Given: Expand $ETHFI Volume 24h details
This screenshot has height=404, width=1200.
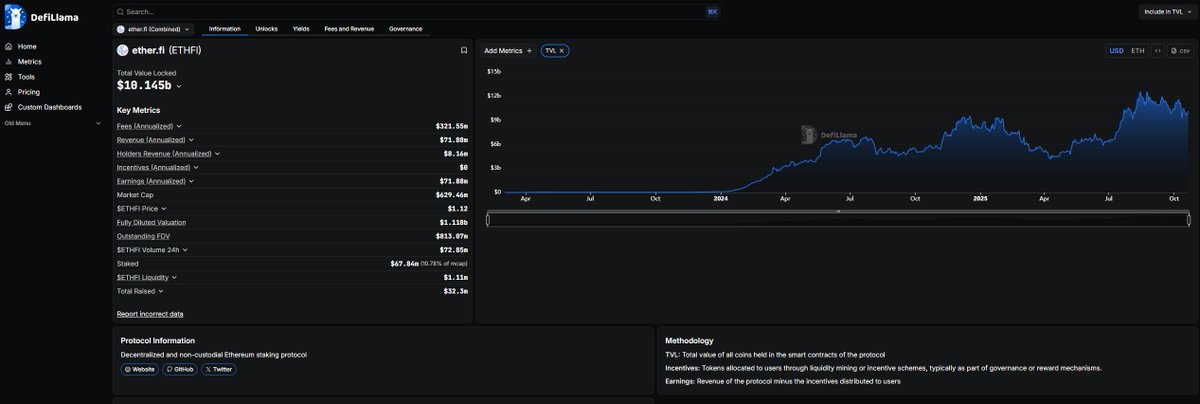Looking at the screenshot, I should pyautogui.click(x=185, y=249).
